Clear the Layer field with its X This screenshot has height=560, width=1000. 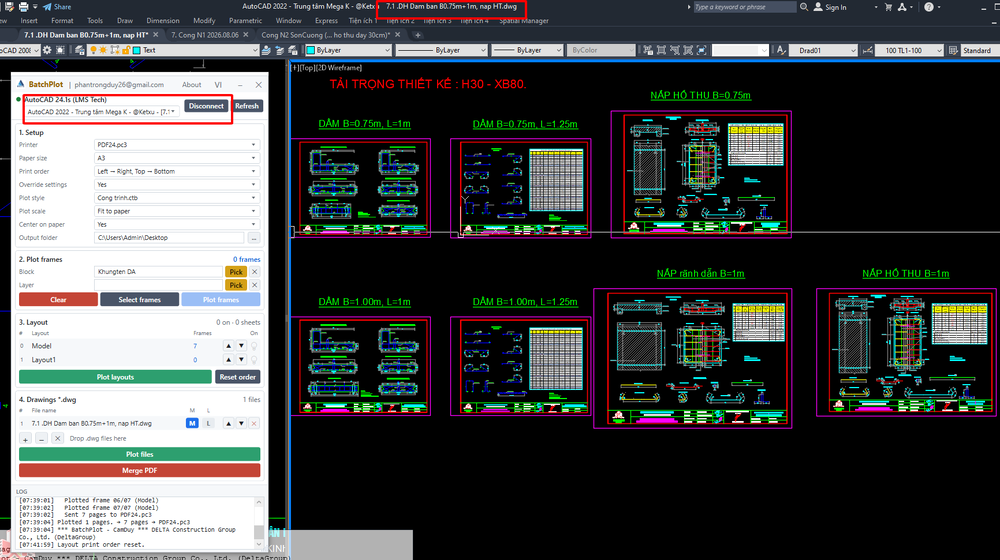click(x=254, y=285)
